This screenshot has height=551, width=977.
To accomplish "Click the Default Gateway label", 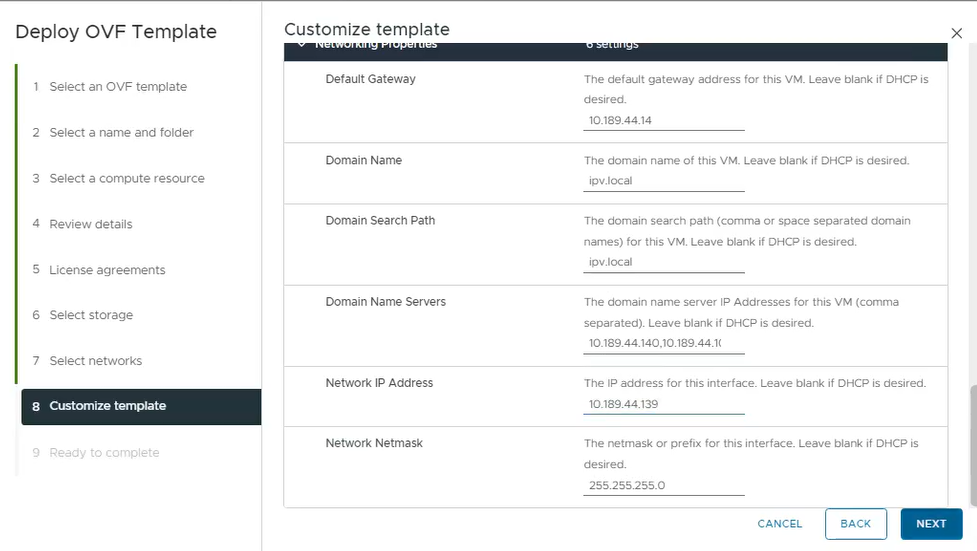I will click(x=370, y=79).
